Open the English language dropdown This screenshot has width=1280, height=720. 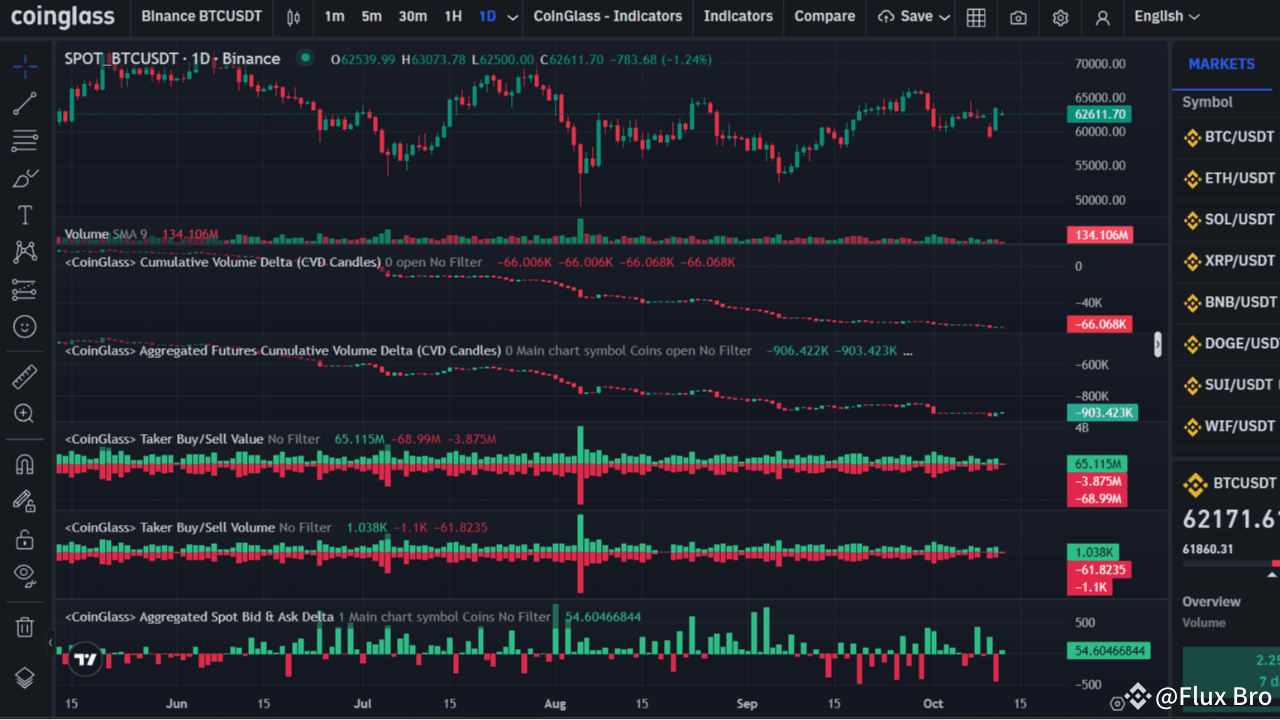coord(1167,17)
